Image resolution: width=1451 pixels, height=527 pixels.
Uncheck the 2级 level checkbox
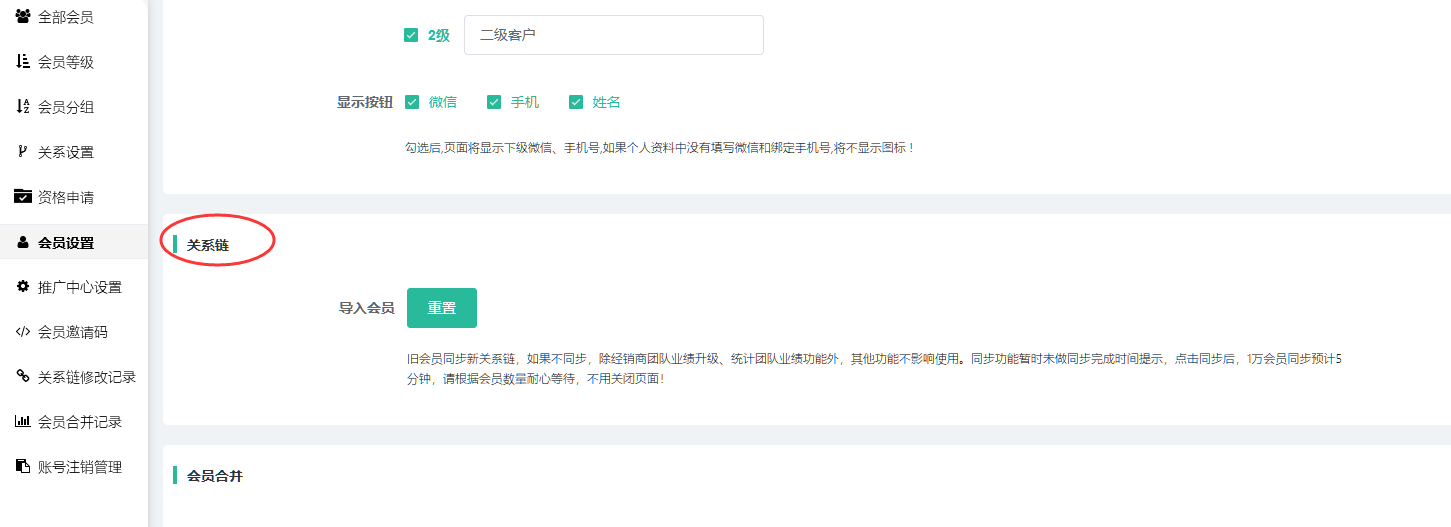point(411,35)
